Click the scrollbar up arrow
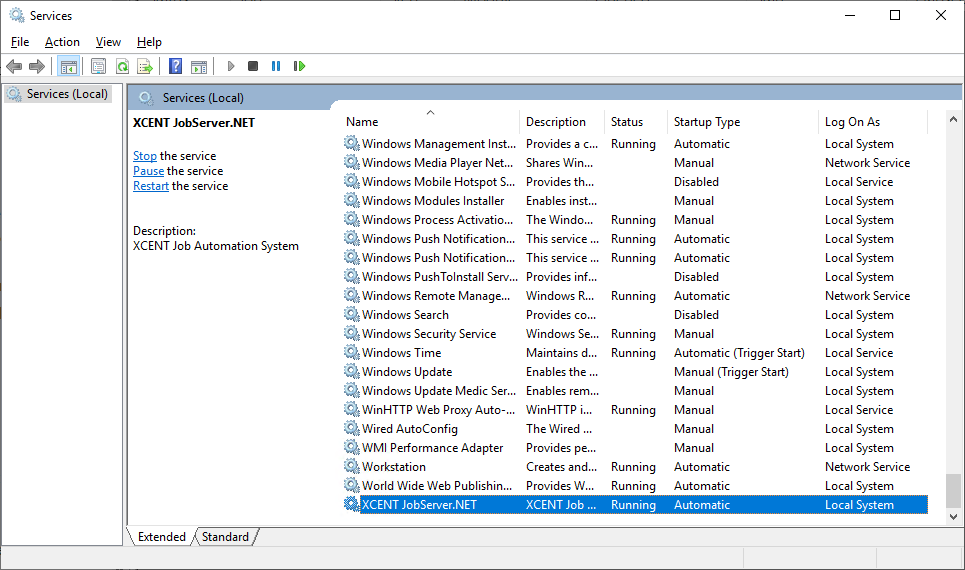 [x=953, y=119]
